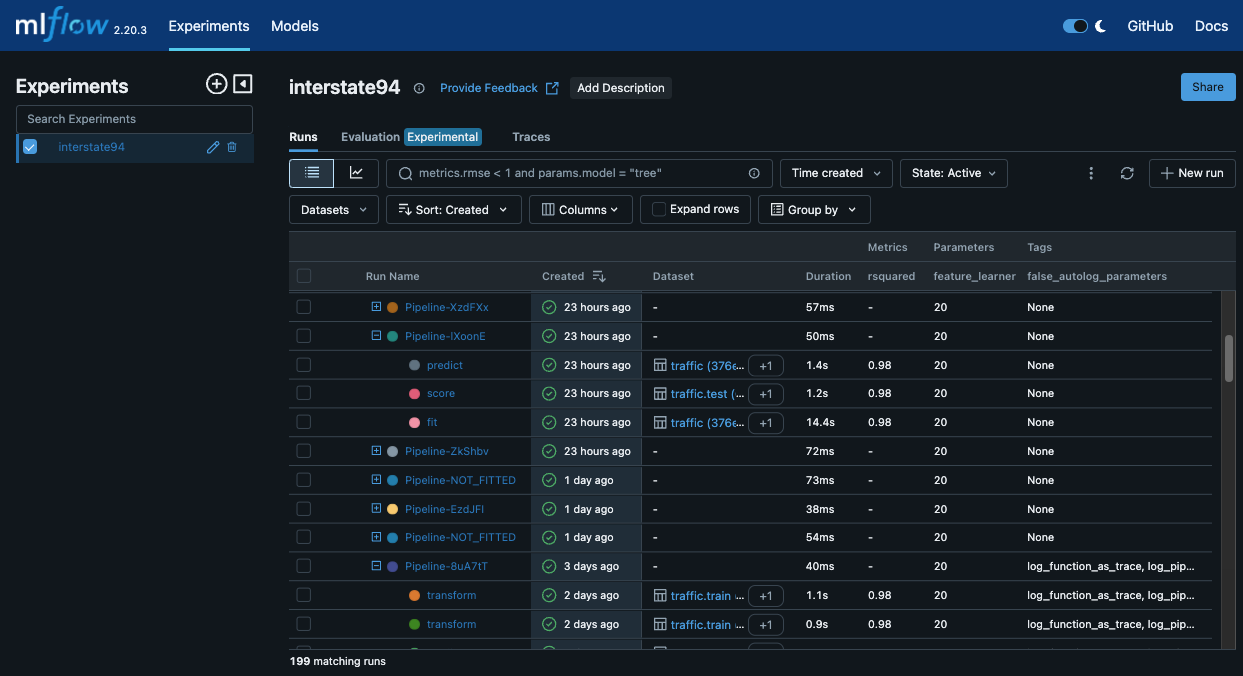Open the Pipeline-IXoonE run link
1243x676 pixels.
(445, 336)
